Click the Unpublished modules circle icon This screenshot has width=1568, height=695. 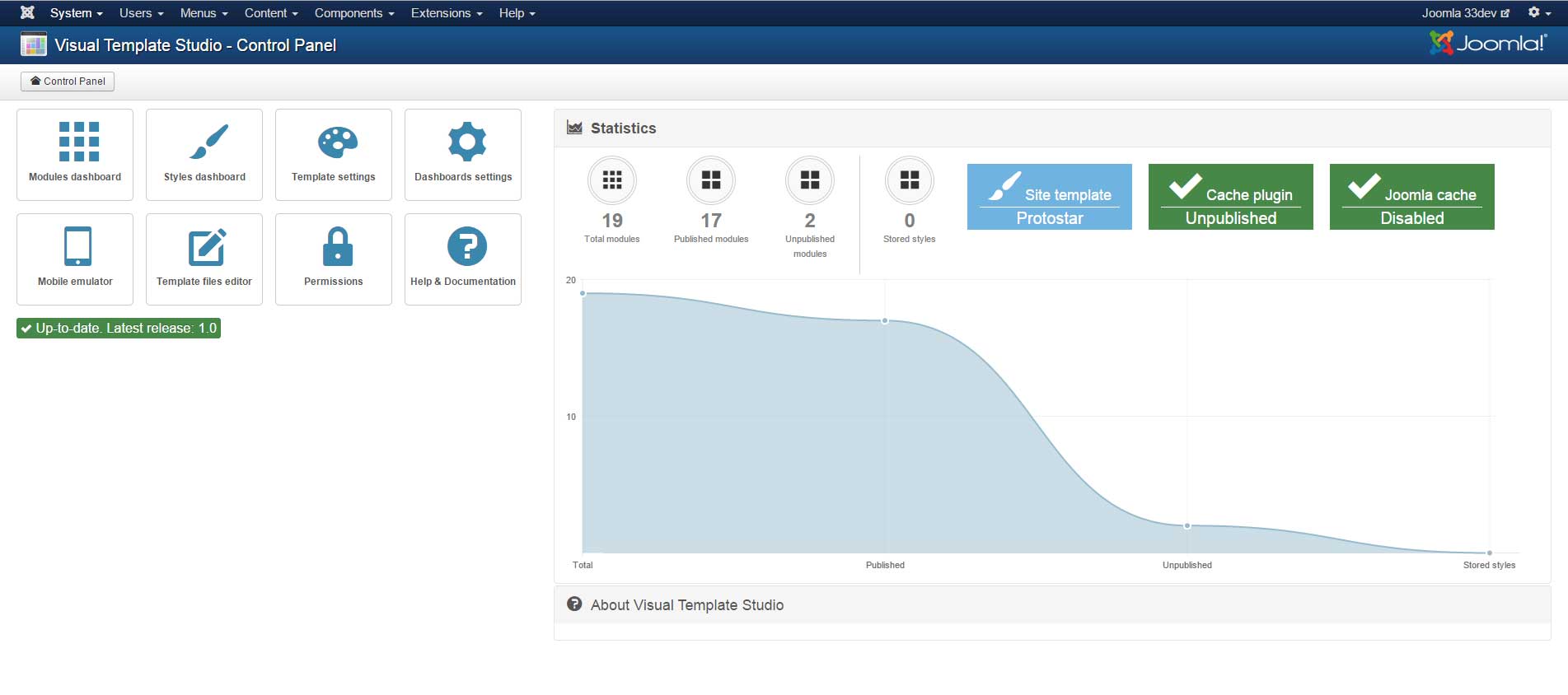click(810, 180)
